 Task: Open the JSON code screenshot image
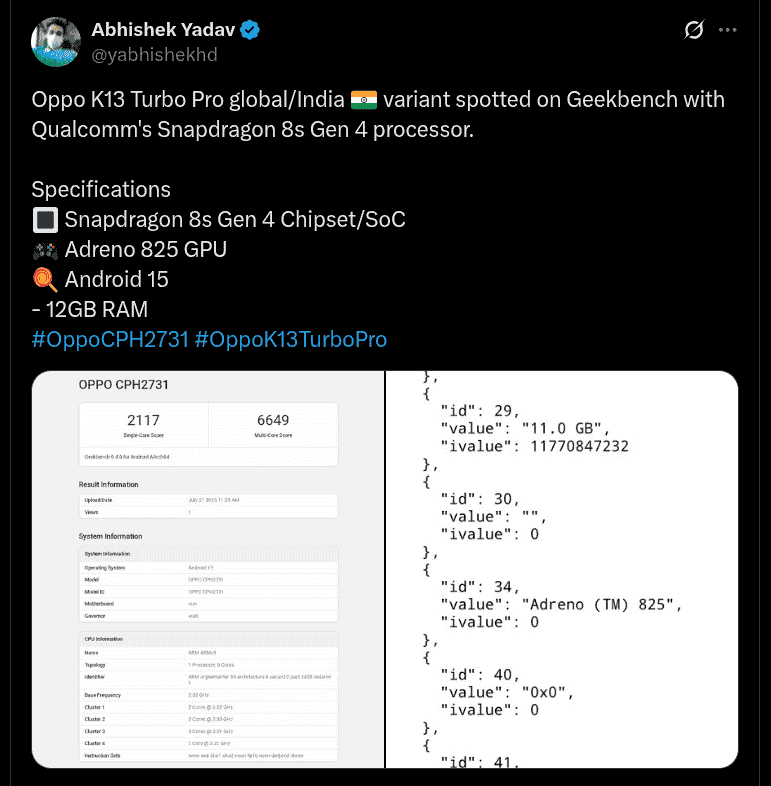562,569
